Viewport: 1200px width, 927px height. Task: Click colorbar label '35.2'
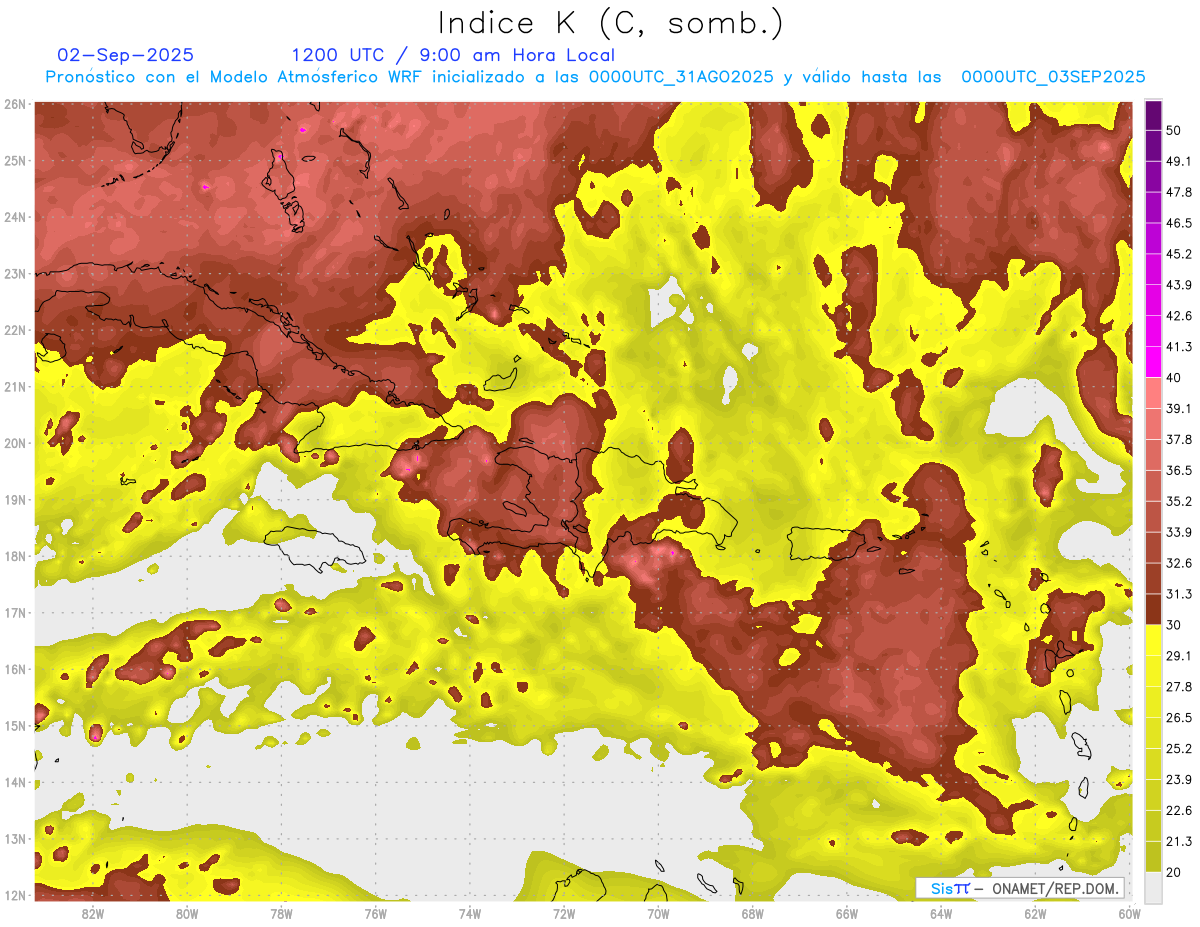tap(1179, 501)
